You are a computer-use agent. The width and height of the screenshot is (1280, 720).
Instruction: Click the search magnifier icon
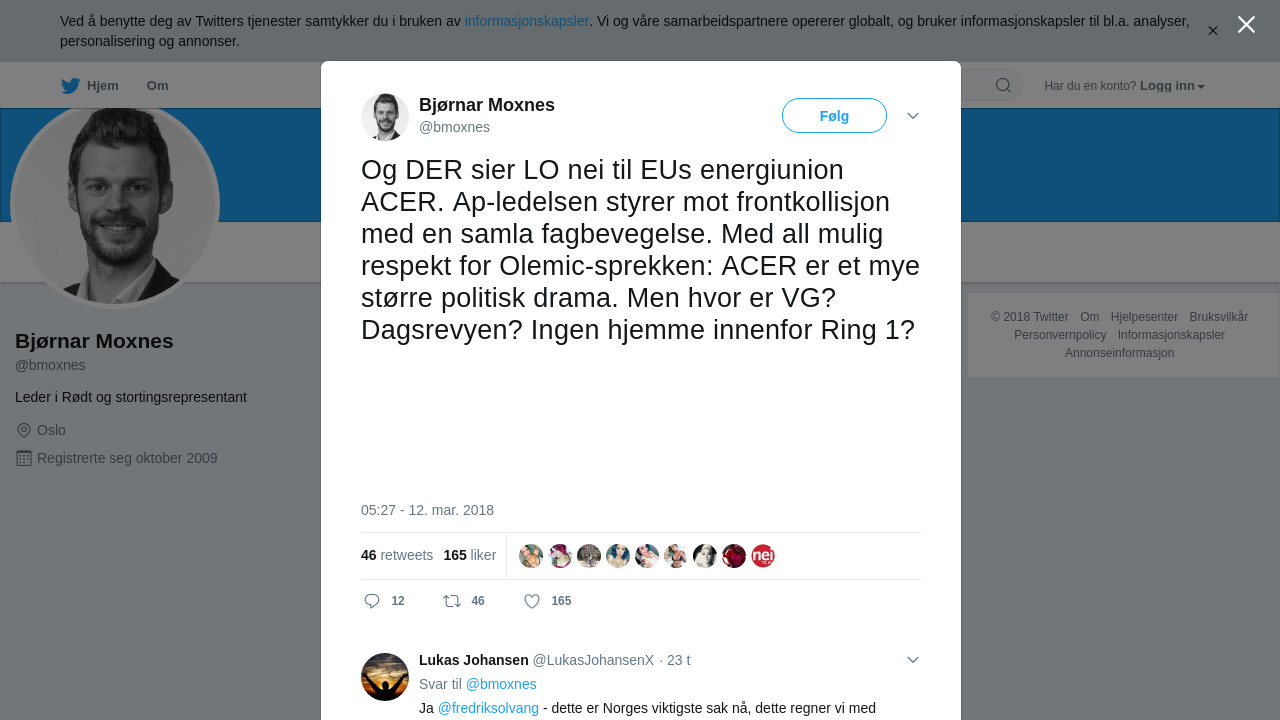pyautogui.click(x=1003, y=85)
